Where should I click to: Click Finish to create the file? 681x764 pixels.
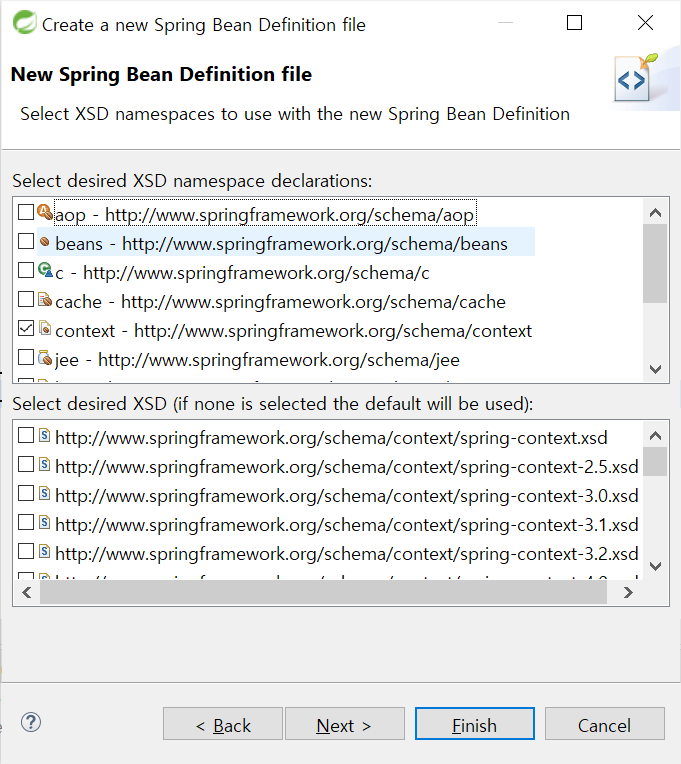[474, 724]
